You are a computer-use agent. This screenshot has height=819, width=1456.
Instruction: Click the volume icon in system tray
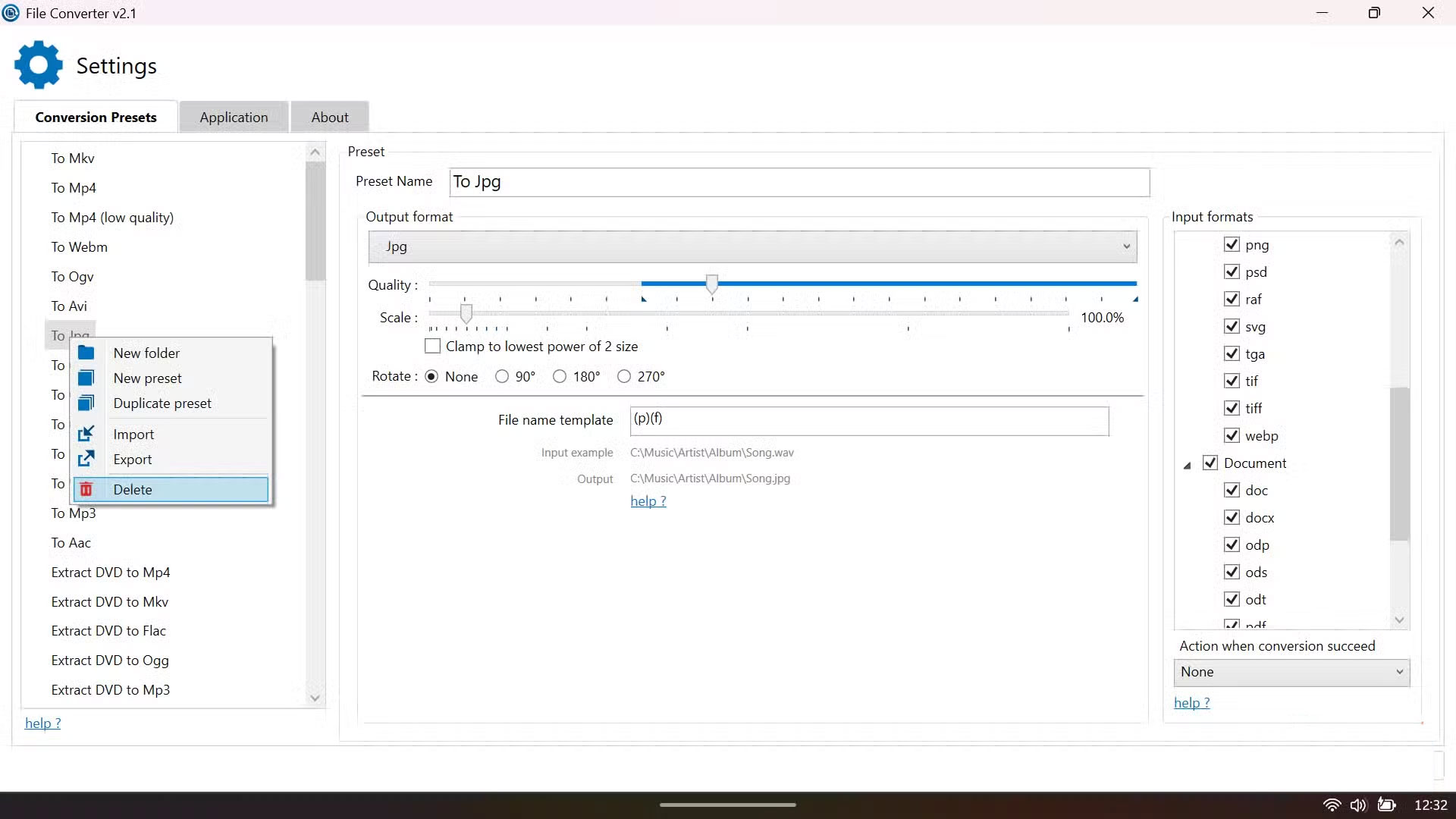tap(1357, 805)
